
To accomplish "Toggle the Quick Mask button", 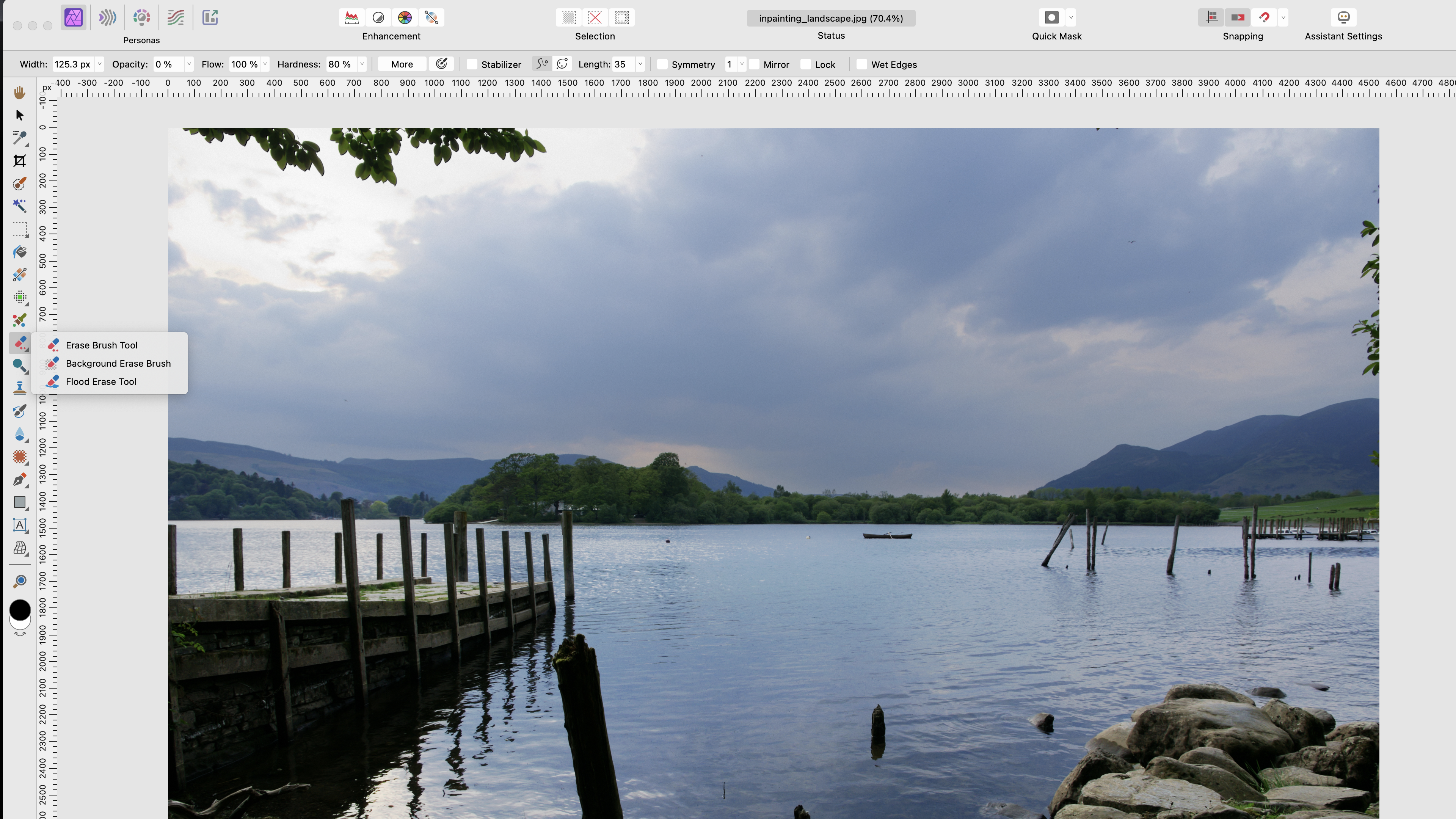I will pos(1051,17).
